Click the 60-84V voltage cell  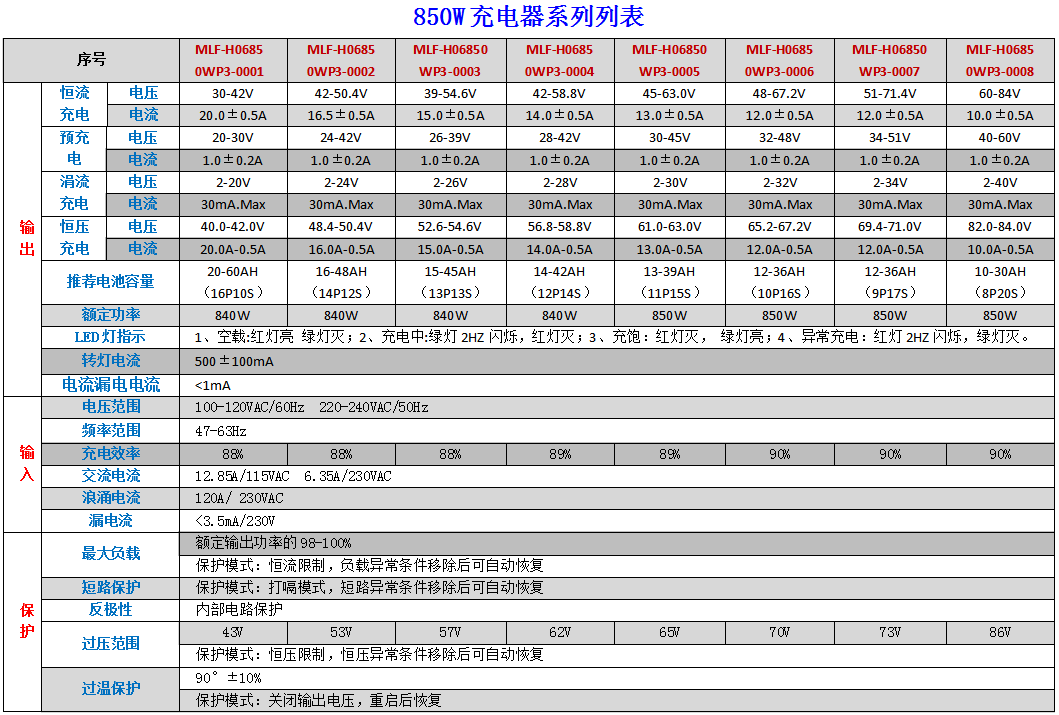pyautogui.click(x=999, y=93)
